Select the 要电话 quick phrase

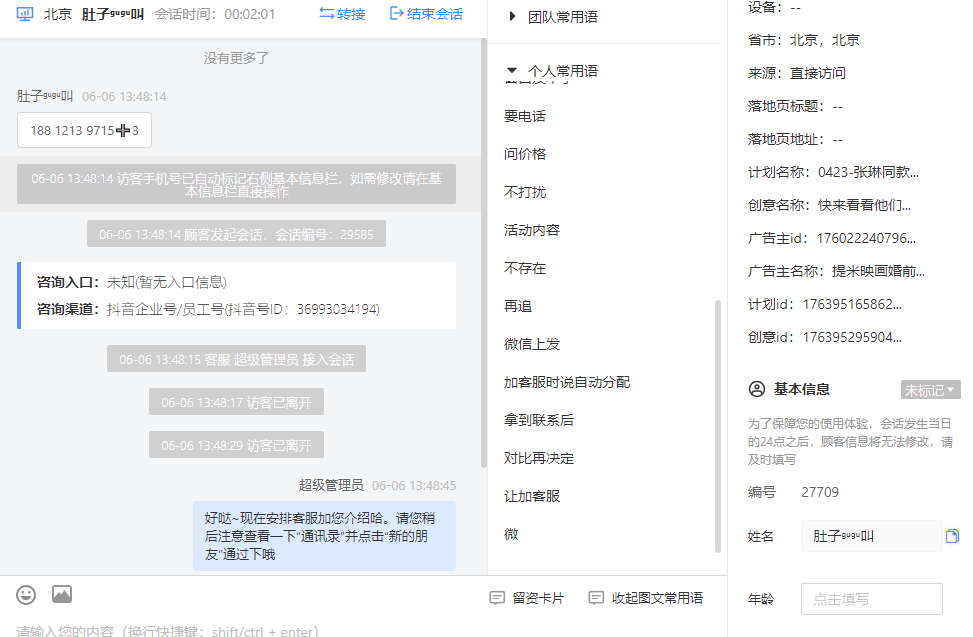click(525, 116)
